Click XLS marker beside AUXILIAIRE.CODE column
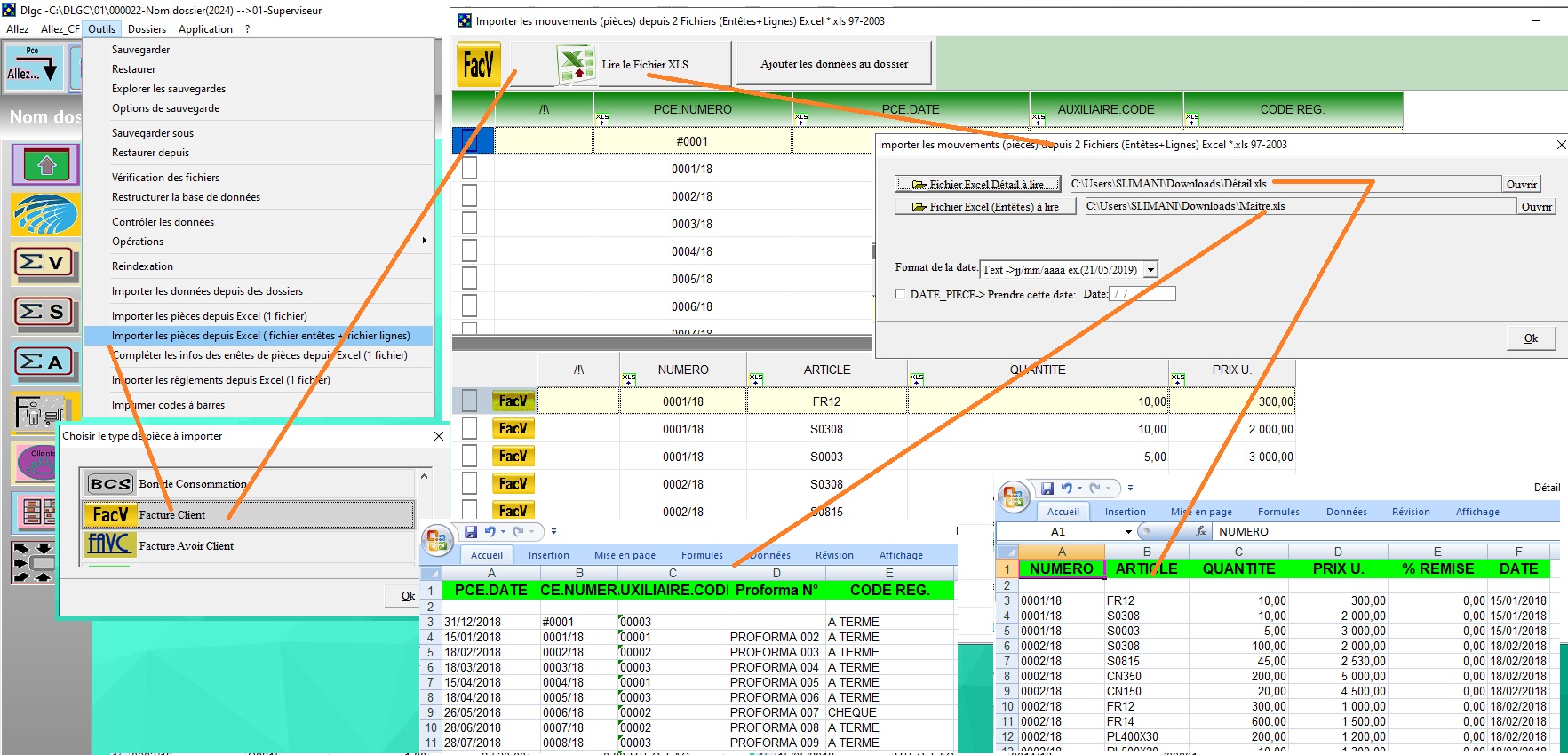The width and height of the screenshot is (1568, 755). [1039, 118]
